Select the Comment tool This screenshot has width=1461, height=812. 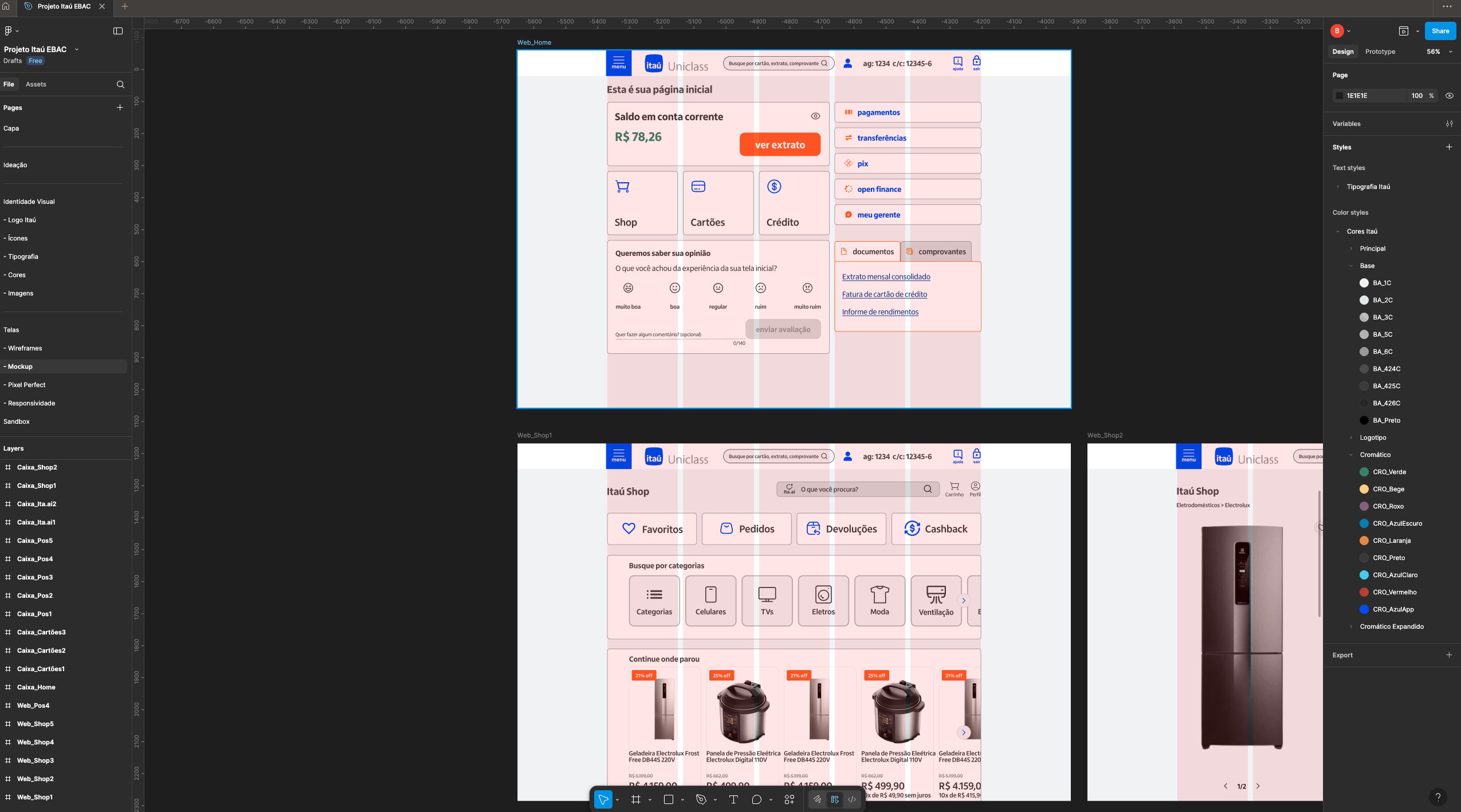[756, 799]
